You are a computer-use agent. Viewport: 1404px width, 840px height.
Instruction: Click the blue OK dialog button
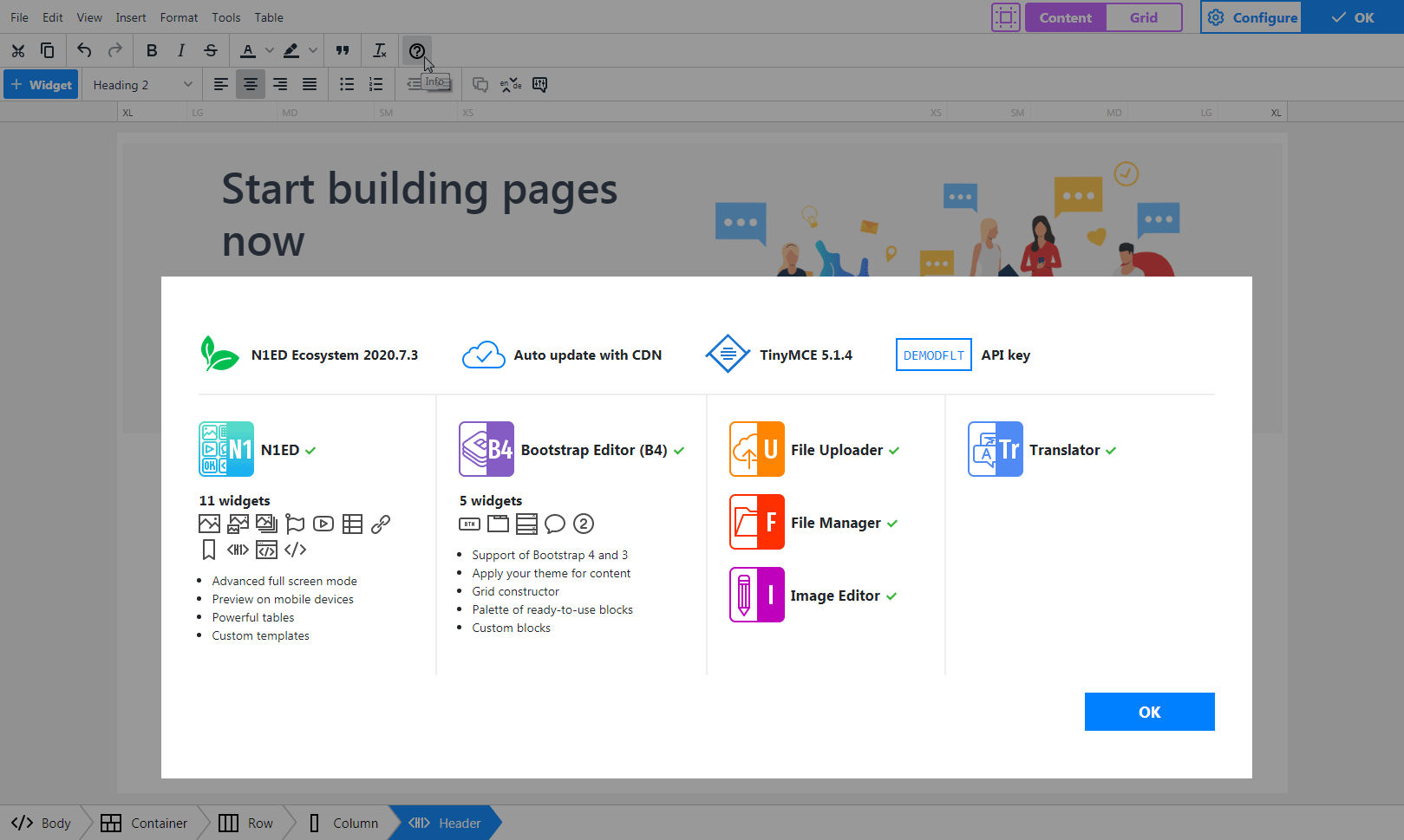pyautogui.click(x=1149, y=712)
